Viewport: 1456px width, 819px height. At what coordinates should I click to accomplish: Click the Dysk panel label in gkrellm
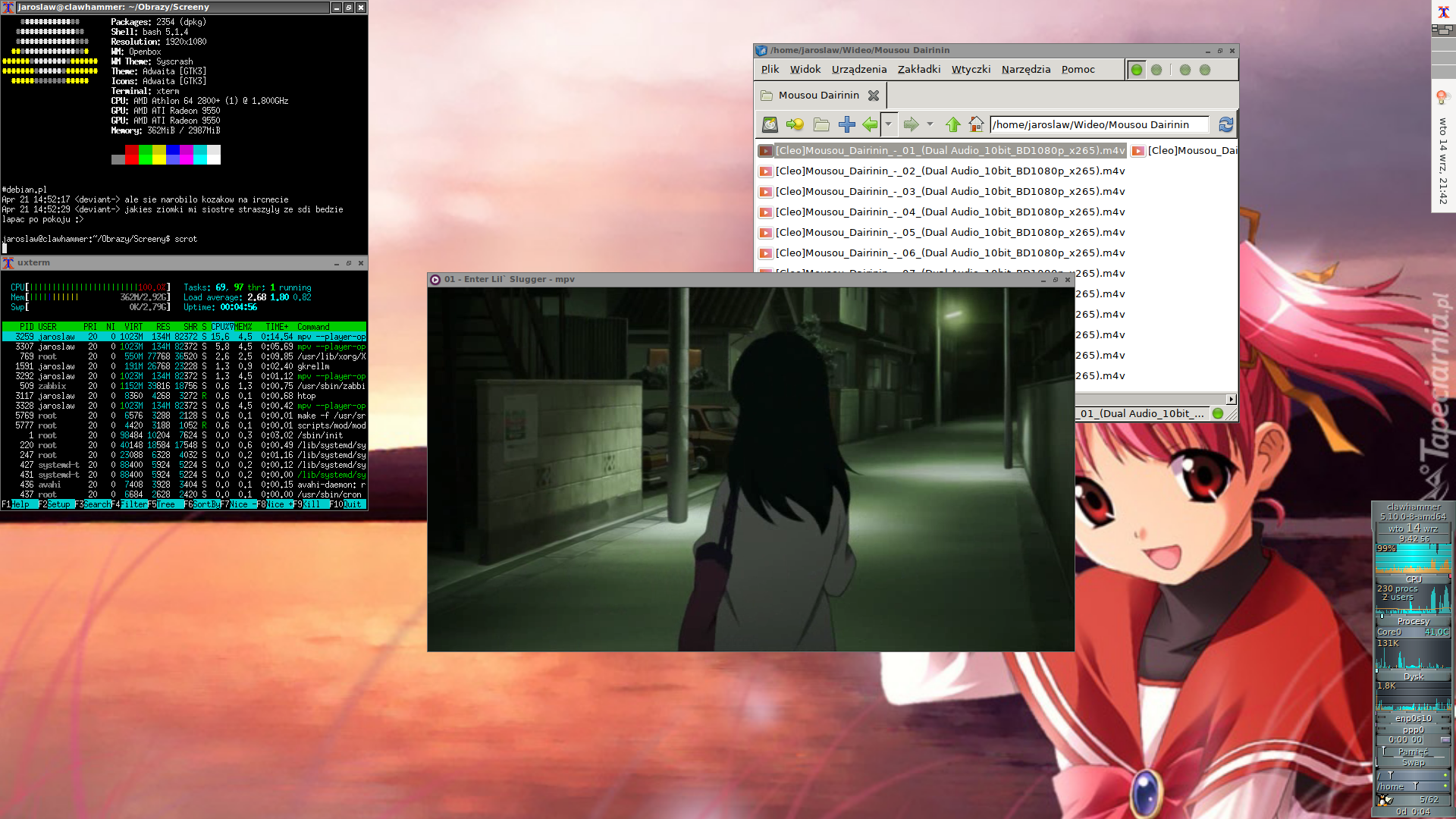pyautogui.click(x=1414, y=676)
